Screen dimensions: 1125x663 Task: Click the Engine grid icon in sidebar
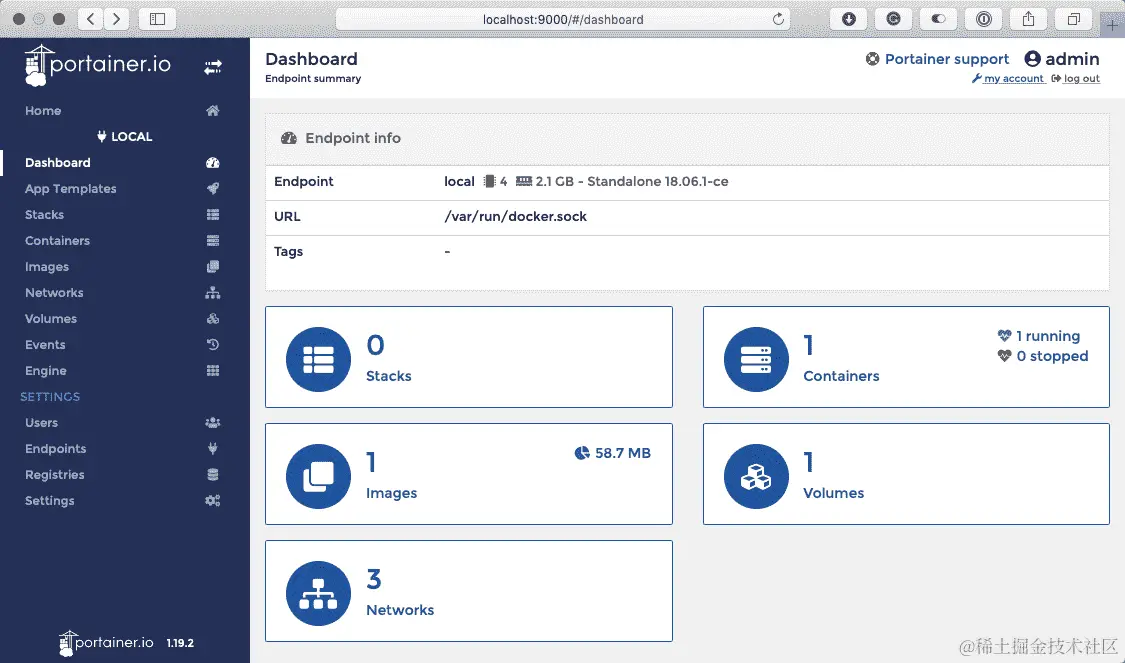point(212,371)
